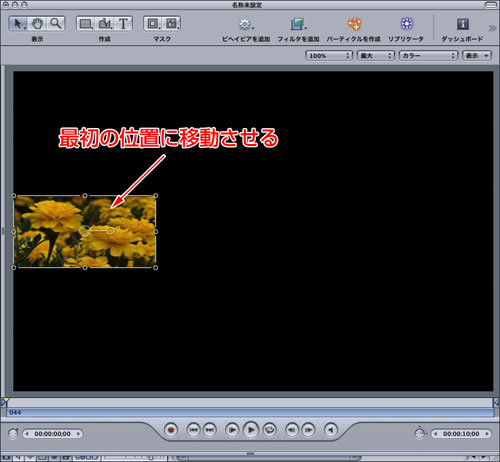Open the カラー channel dropdown
Screen dimensions: 500x462
pos(428,56)
